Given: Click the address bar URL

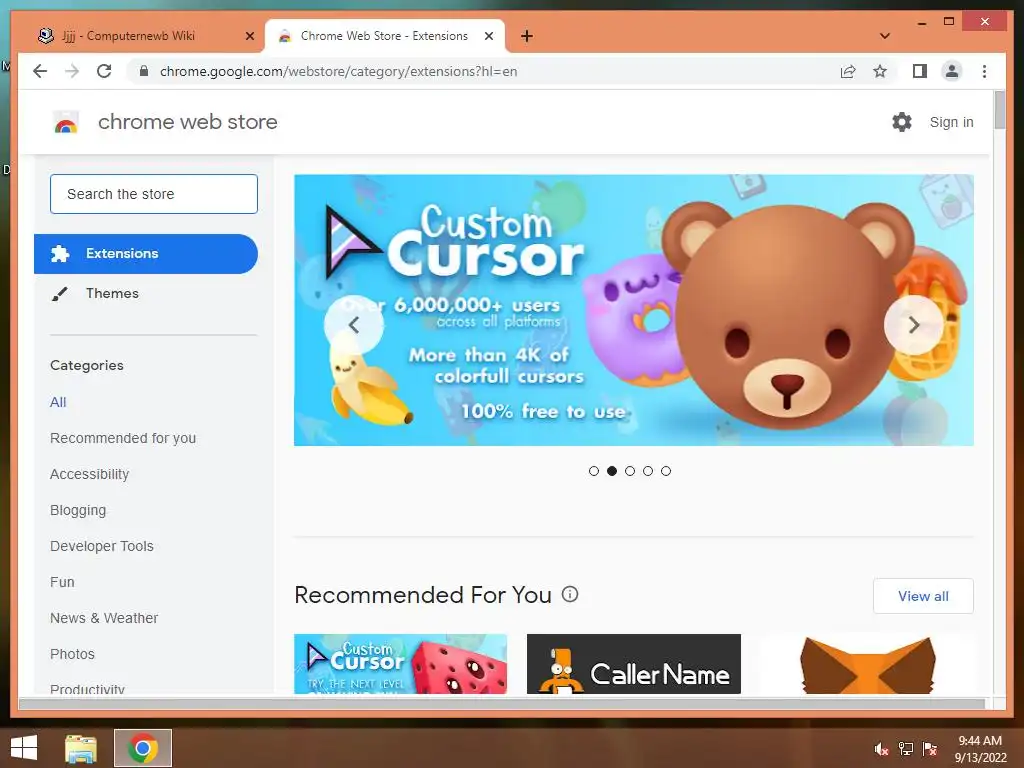Looking at the screenshot, I should (338, 71).
